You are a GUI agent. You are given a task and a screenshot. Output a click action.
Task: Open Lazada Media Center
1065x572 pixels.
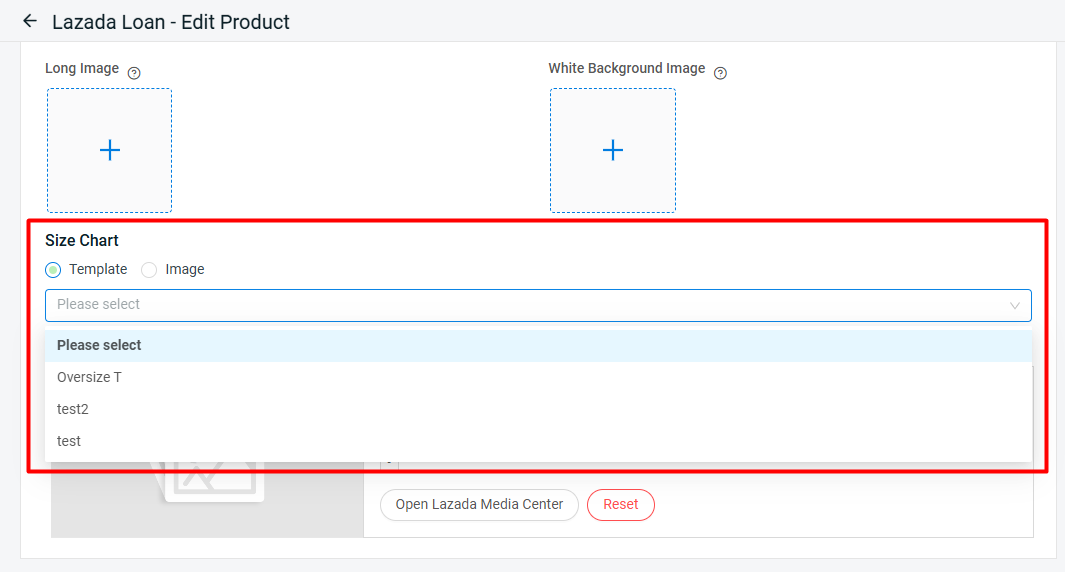point(480,505)
